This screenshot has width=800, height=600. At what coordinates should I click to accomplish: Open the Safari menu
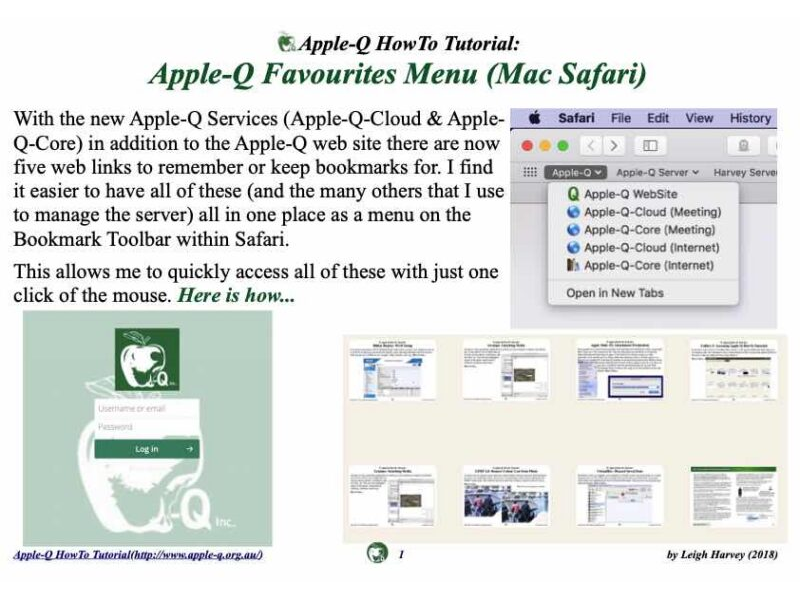tap(576, 118)
